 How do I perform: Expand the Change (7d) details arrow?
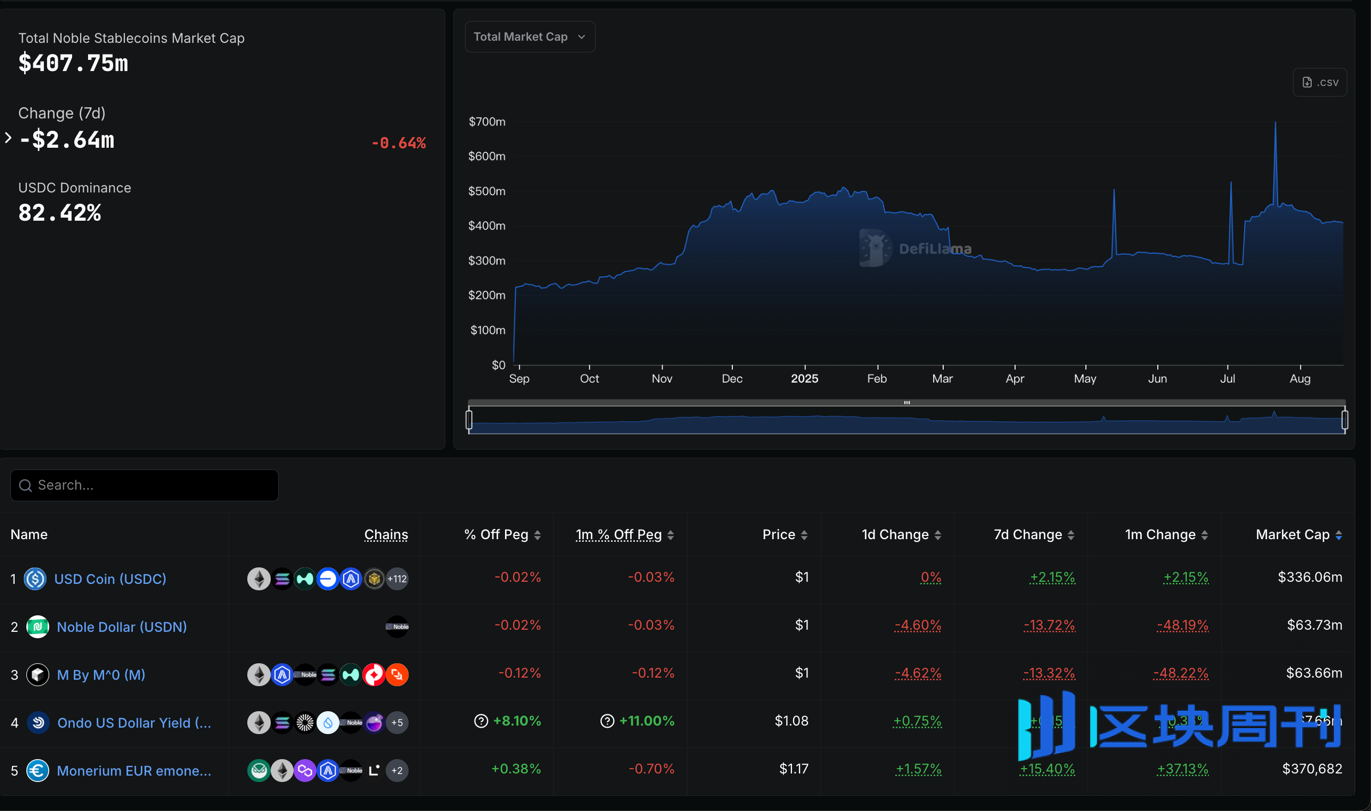pos(8,138)
